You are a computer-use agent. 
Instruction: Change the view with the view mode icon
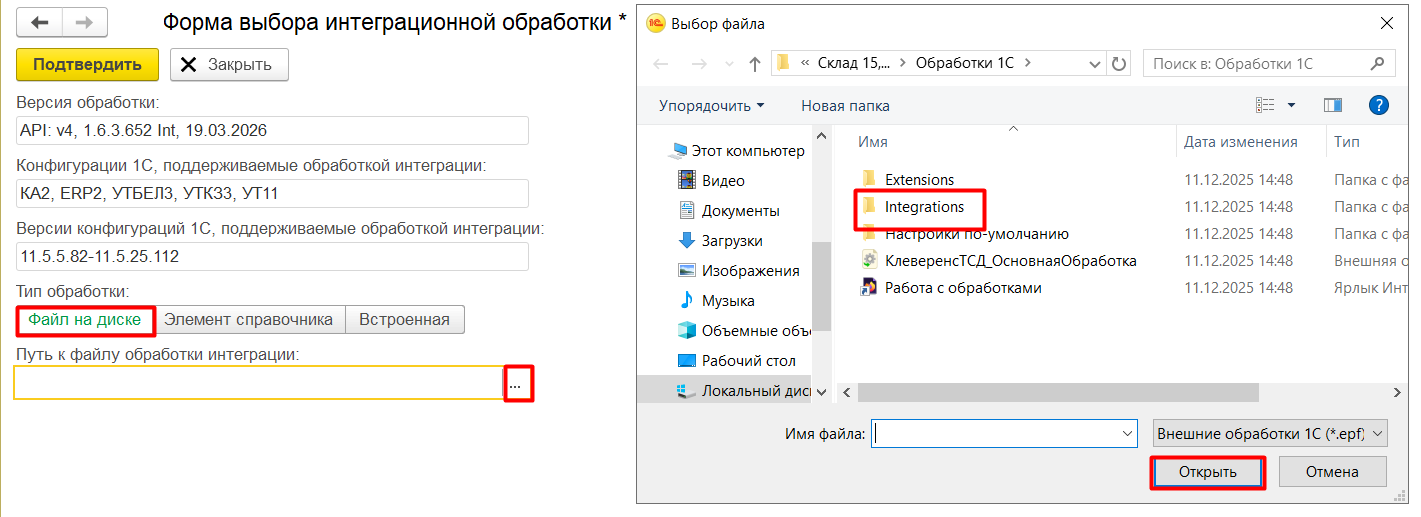click(x=1265, y=105)
